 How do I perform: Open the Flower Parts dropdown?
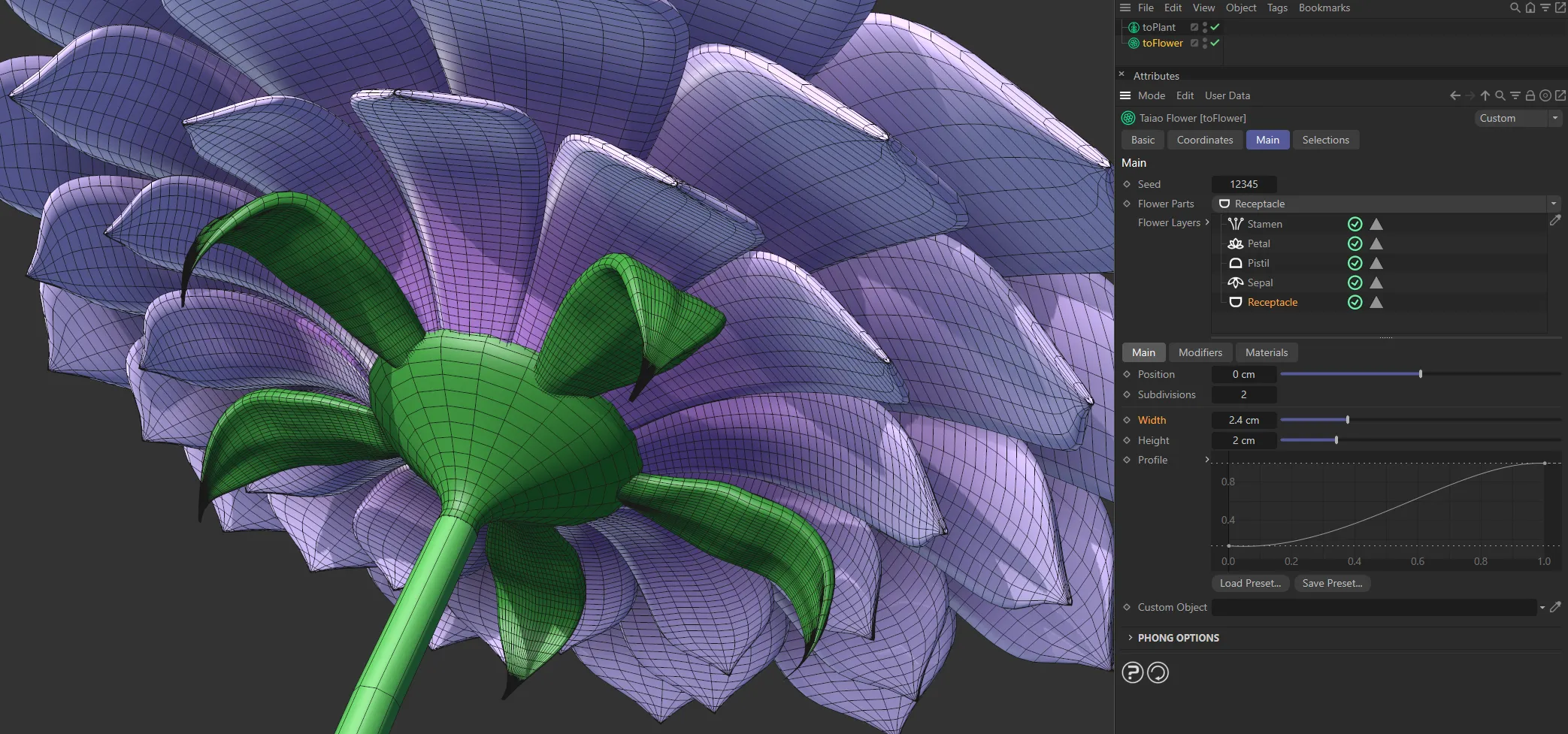[1553, 204]
